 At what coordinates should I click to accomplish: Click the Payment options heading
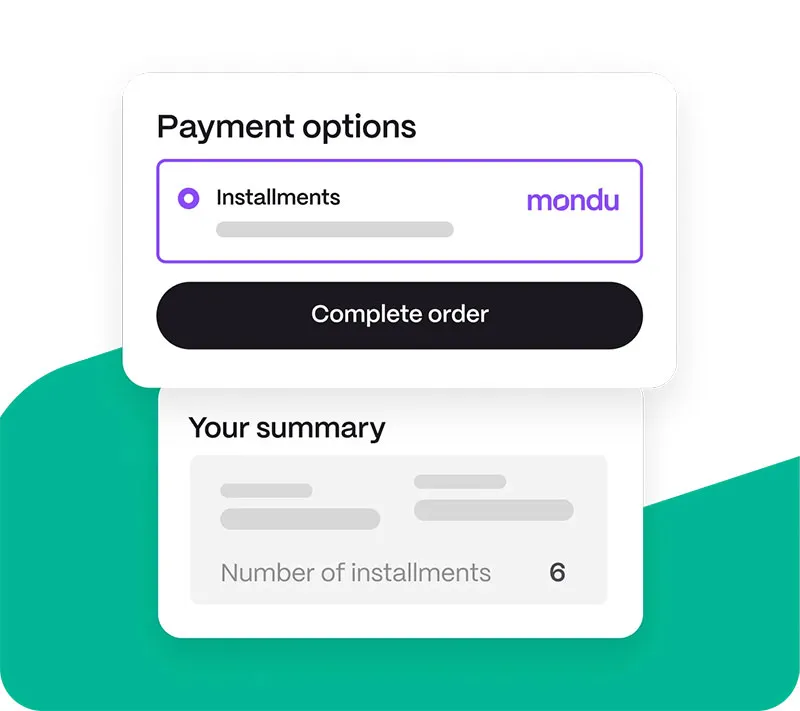tap(286, 127)
